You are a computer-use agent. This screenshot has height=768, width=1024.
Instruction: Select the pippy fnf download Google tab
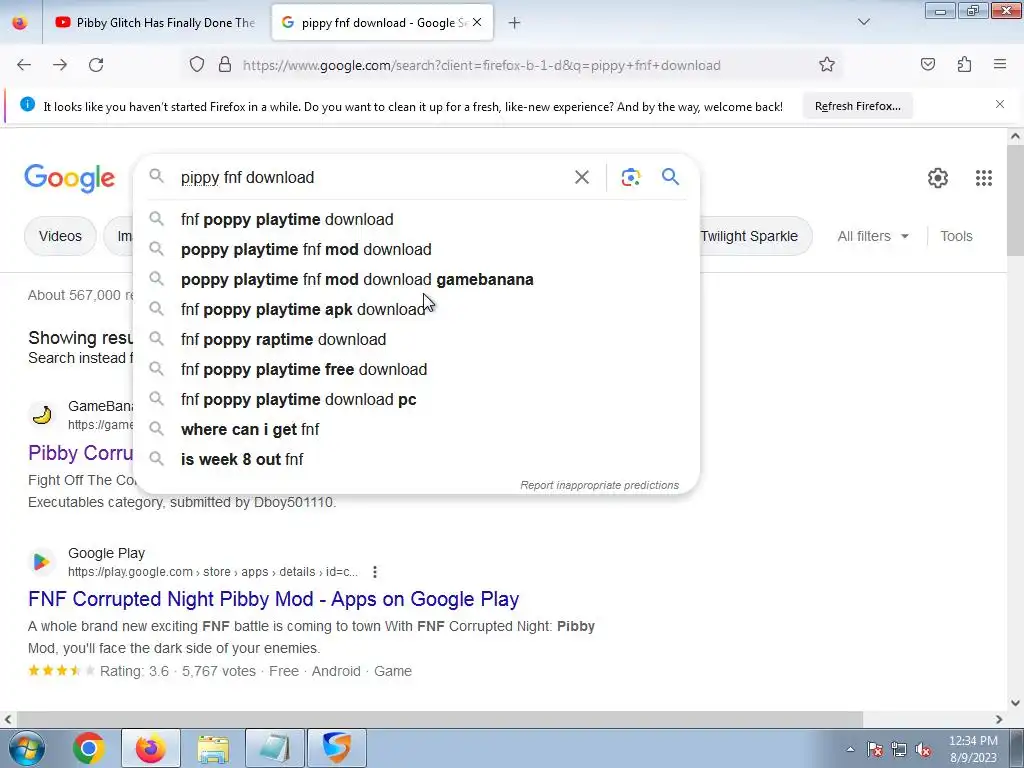[382, 22]
